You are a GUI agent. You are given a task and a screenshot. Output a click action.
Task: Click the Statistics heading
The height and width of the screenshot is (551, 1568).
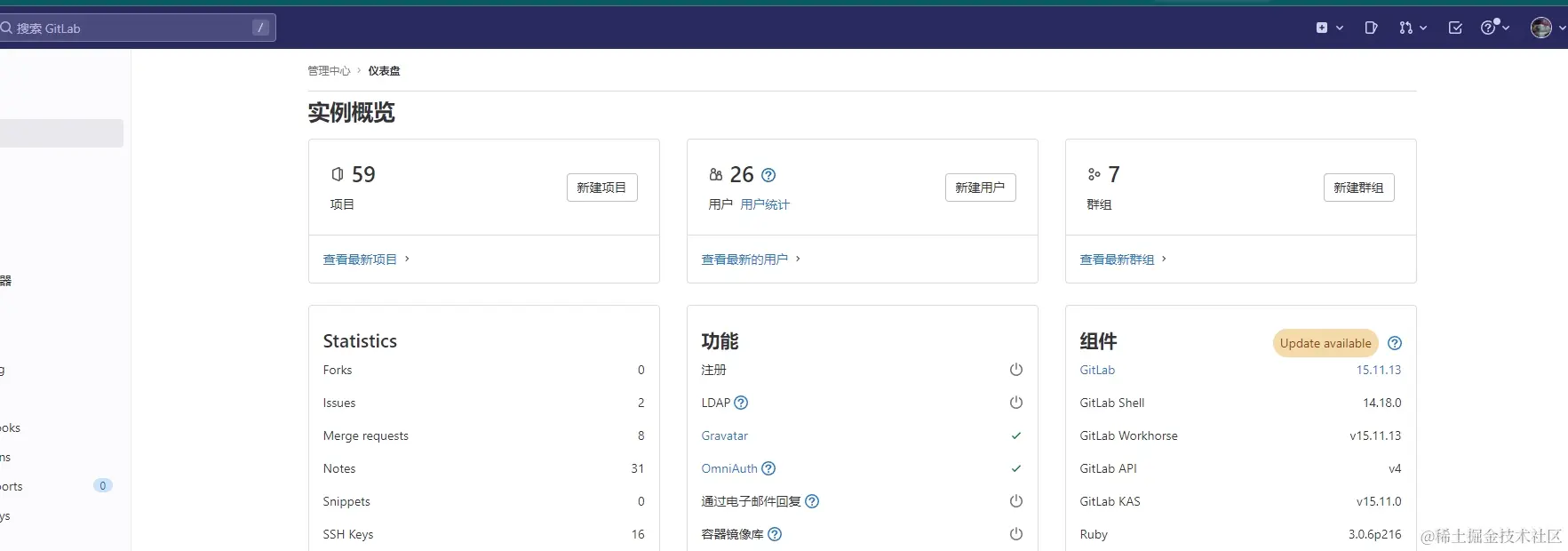360,341
